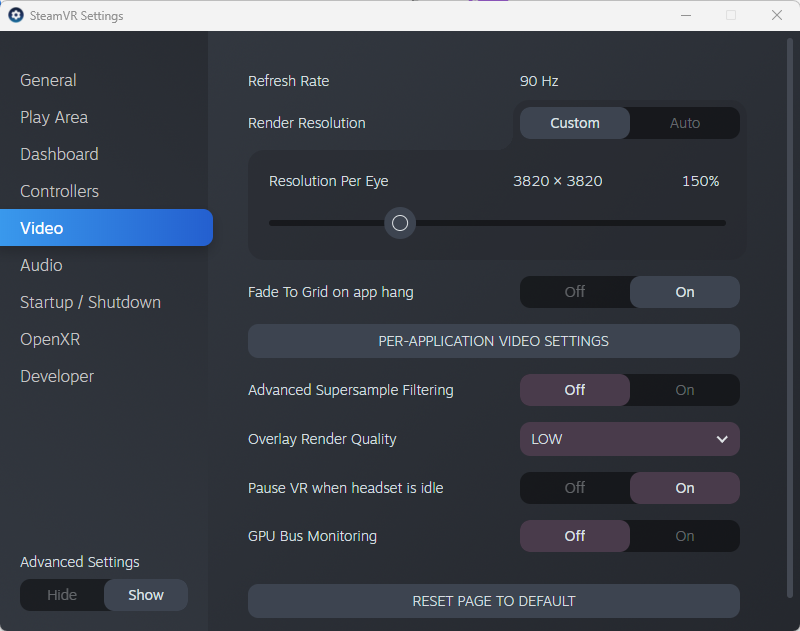Select the Developer tab in sidebar

(57, 376)
